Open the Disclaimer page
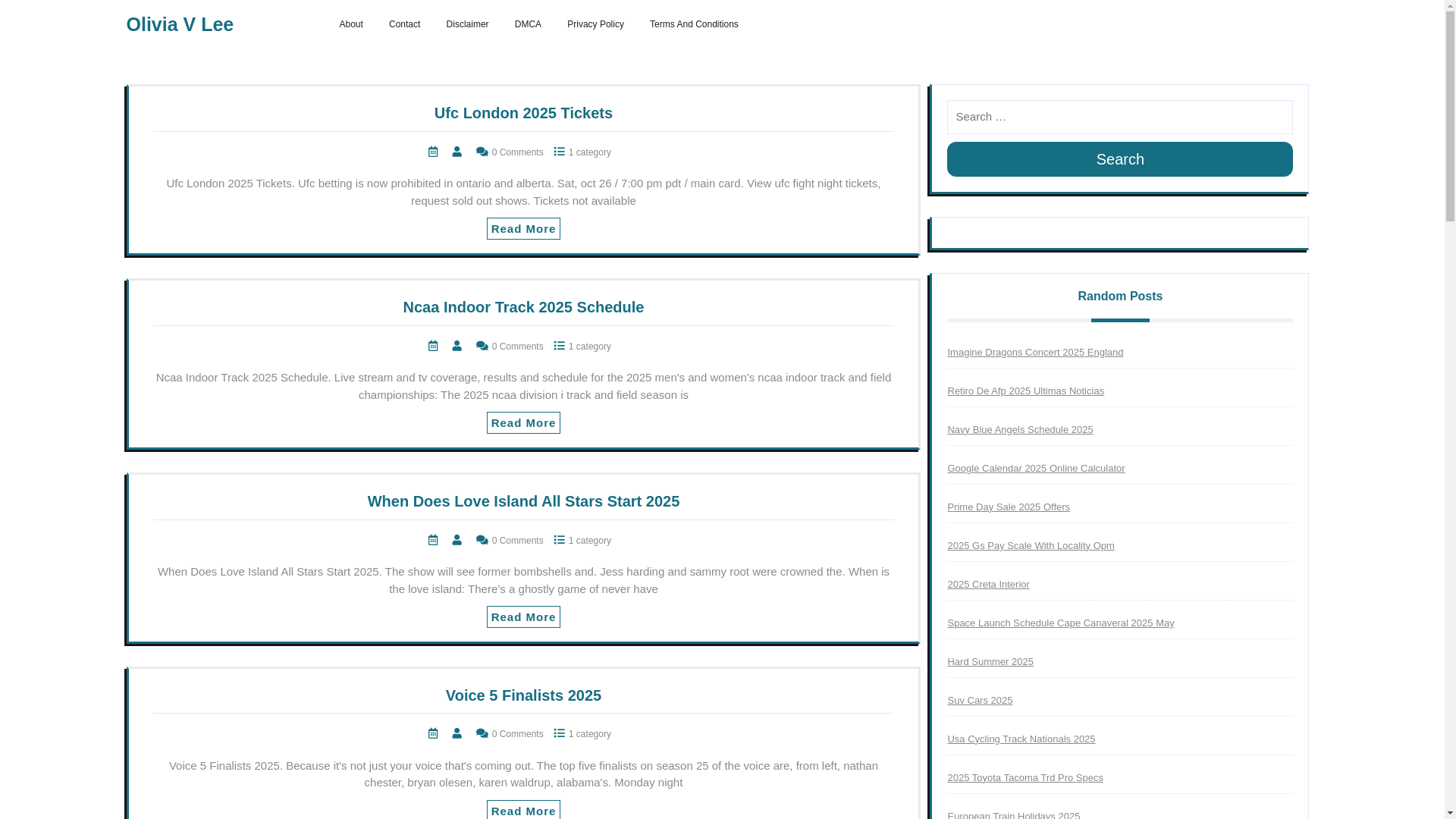 point(467,24)
